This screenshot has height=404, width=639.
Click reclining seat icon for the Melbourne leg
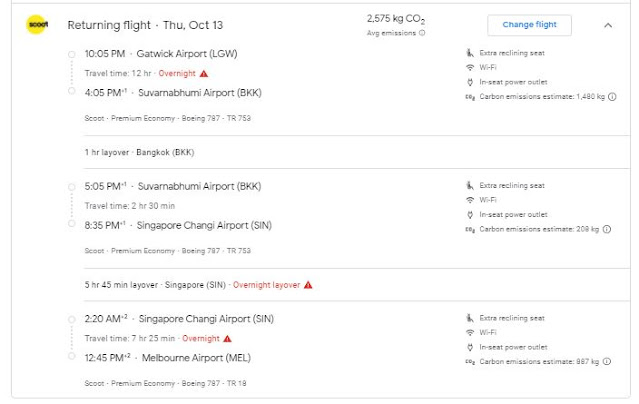click(x=470, y=316)
